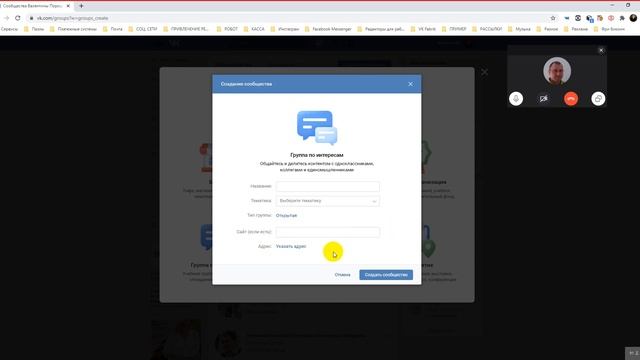The width and height of the screenshot is (640, 360).
Task: End the call with red hang-up button
Action: [571, 98]
